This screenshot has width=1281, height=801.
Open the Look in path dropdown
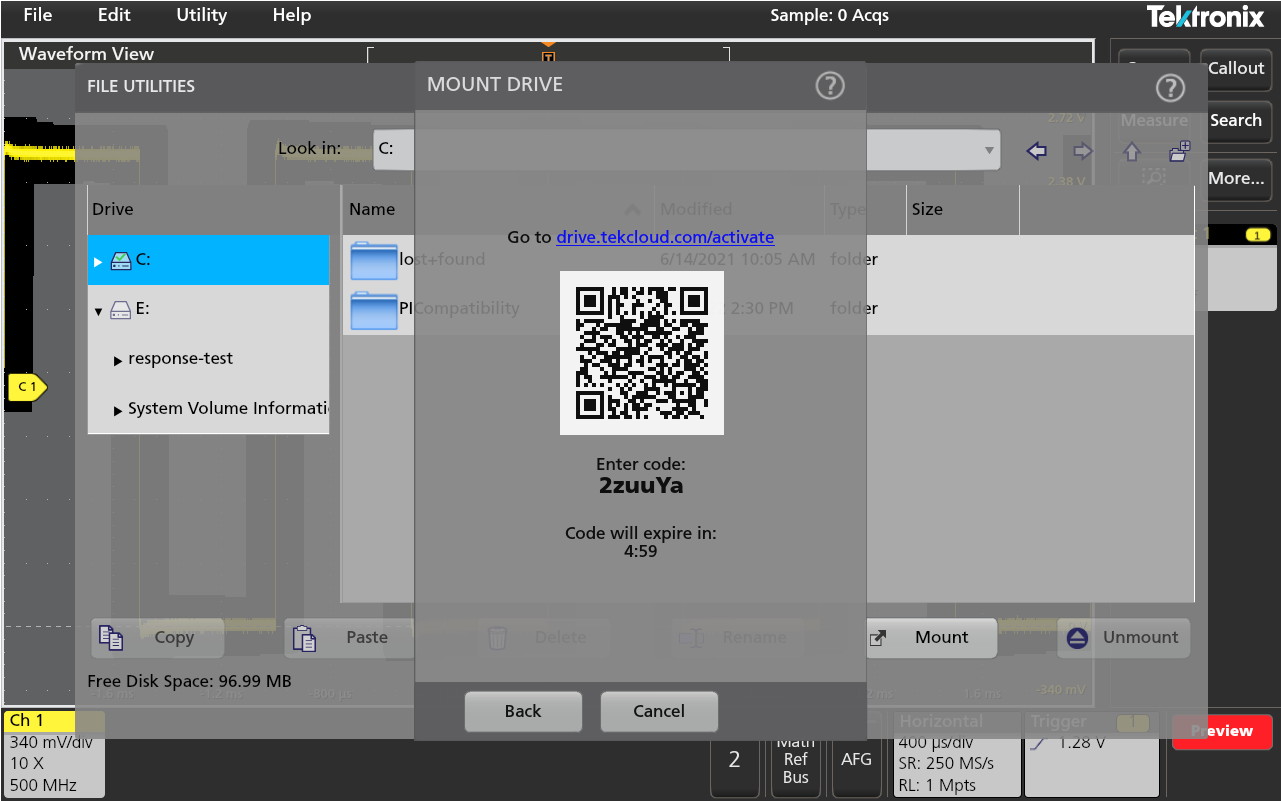pyautogui.click(x=989, y=151)
